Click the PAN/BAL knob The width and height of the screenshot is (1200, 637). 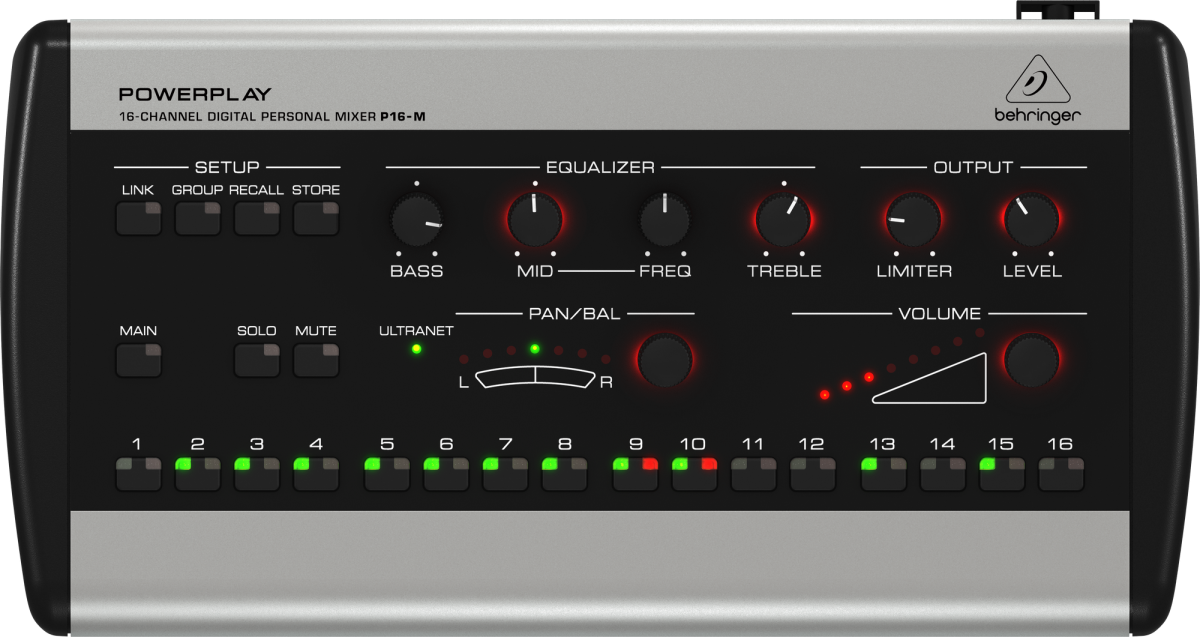point(665,360)
